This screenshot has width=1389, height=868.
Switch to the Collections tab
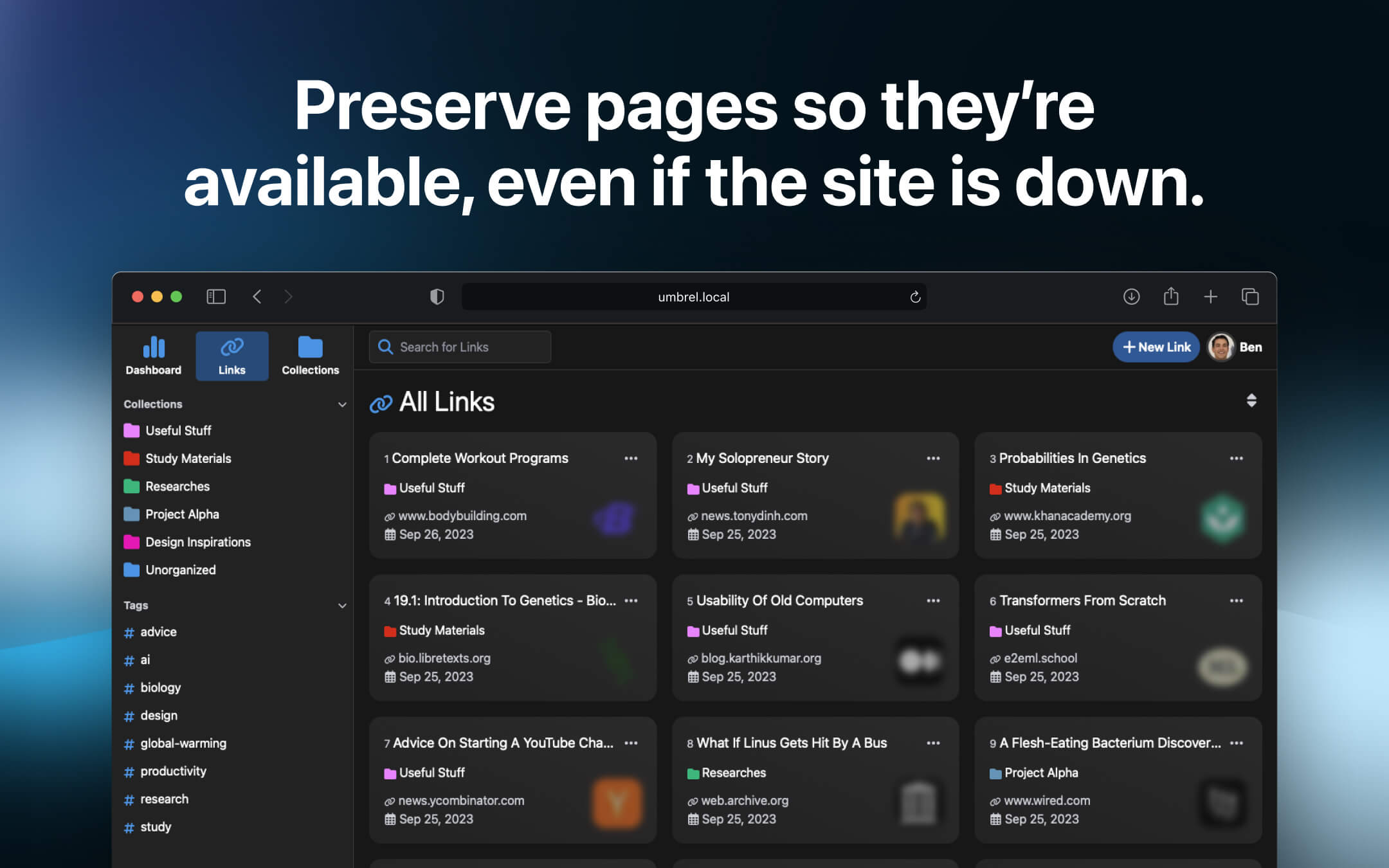coord(310,356)
